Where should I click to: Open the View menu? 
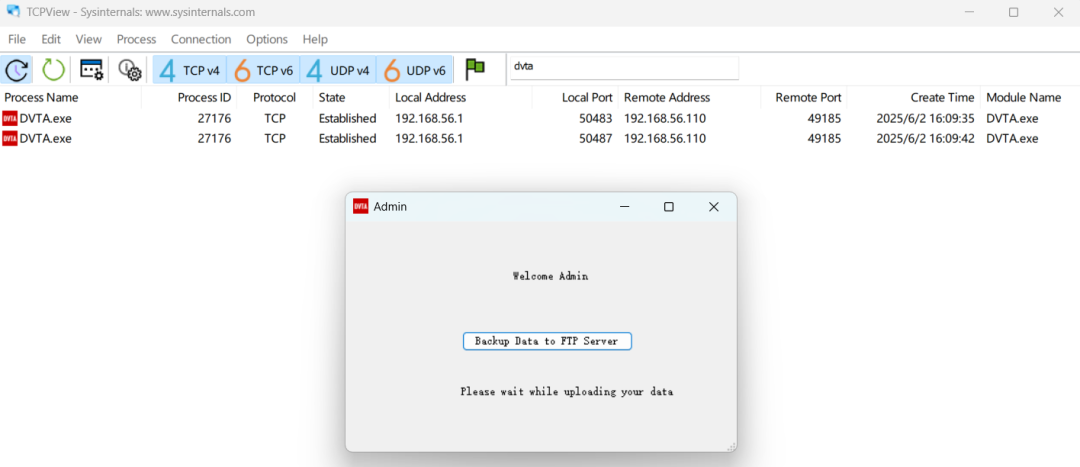tap(89, 39)
